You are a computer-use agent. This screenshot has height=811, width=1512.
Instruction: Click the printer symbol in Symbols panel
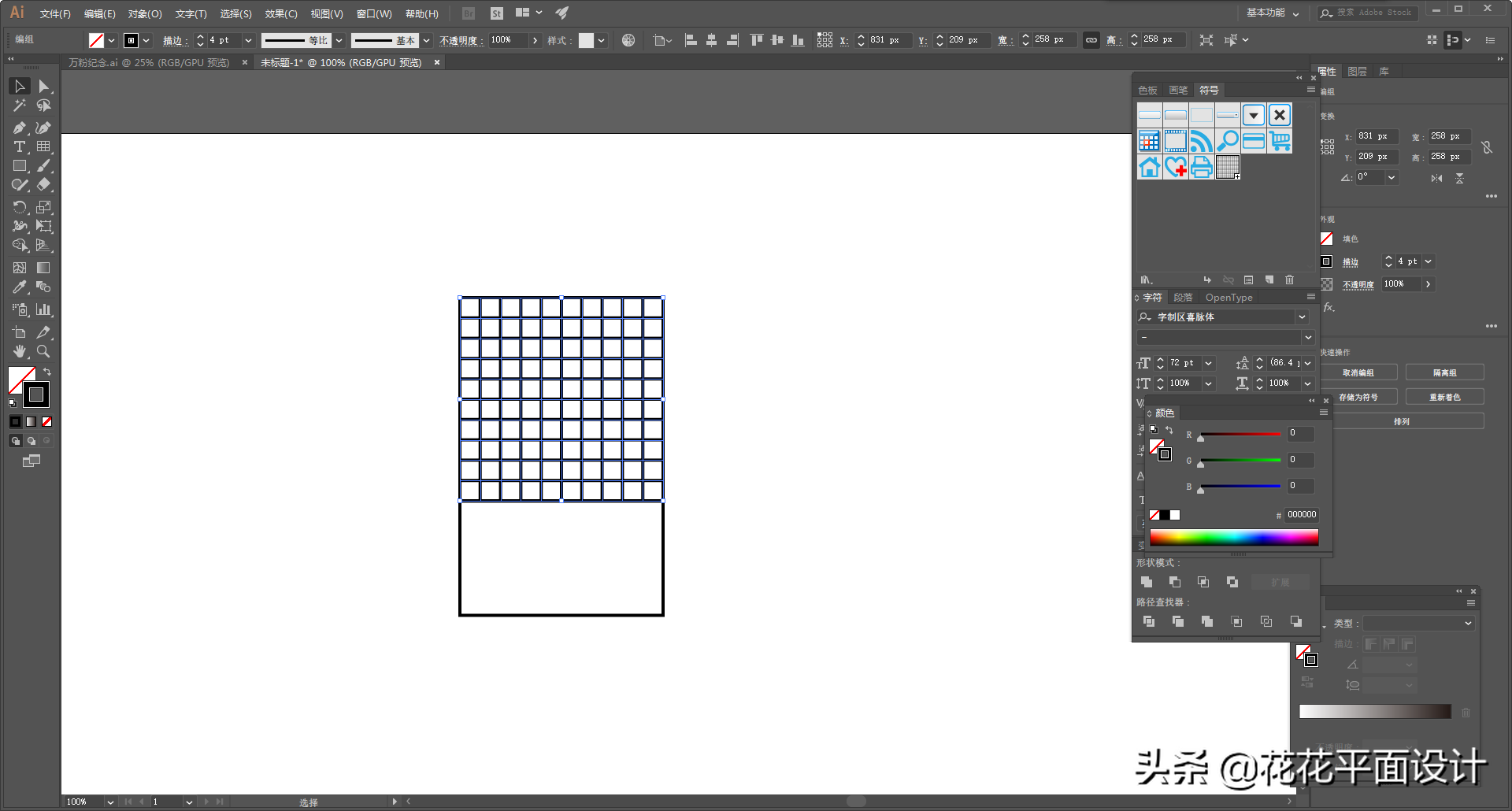click(1202, 167)
